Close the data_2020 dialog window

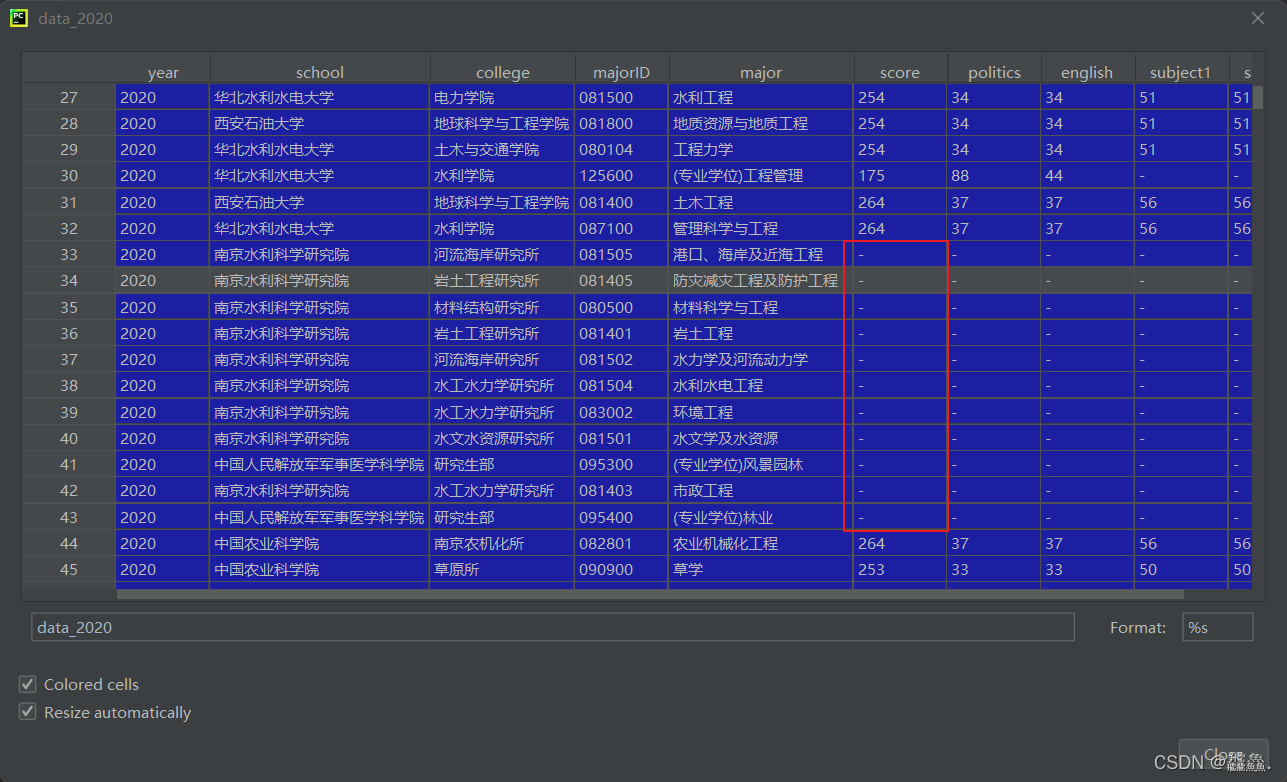tap(1258, 18)
